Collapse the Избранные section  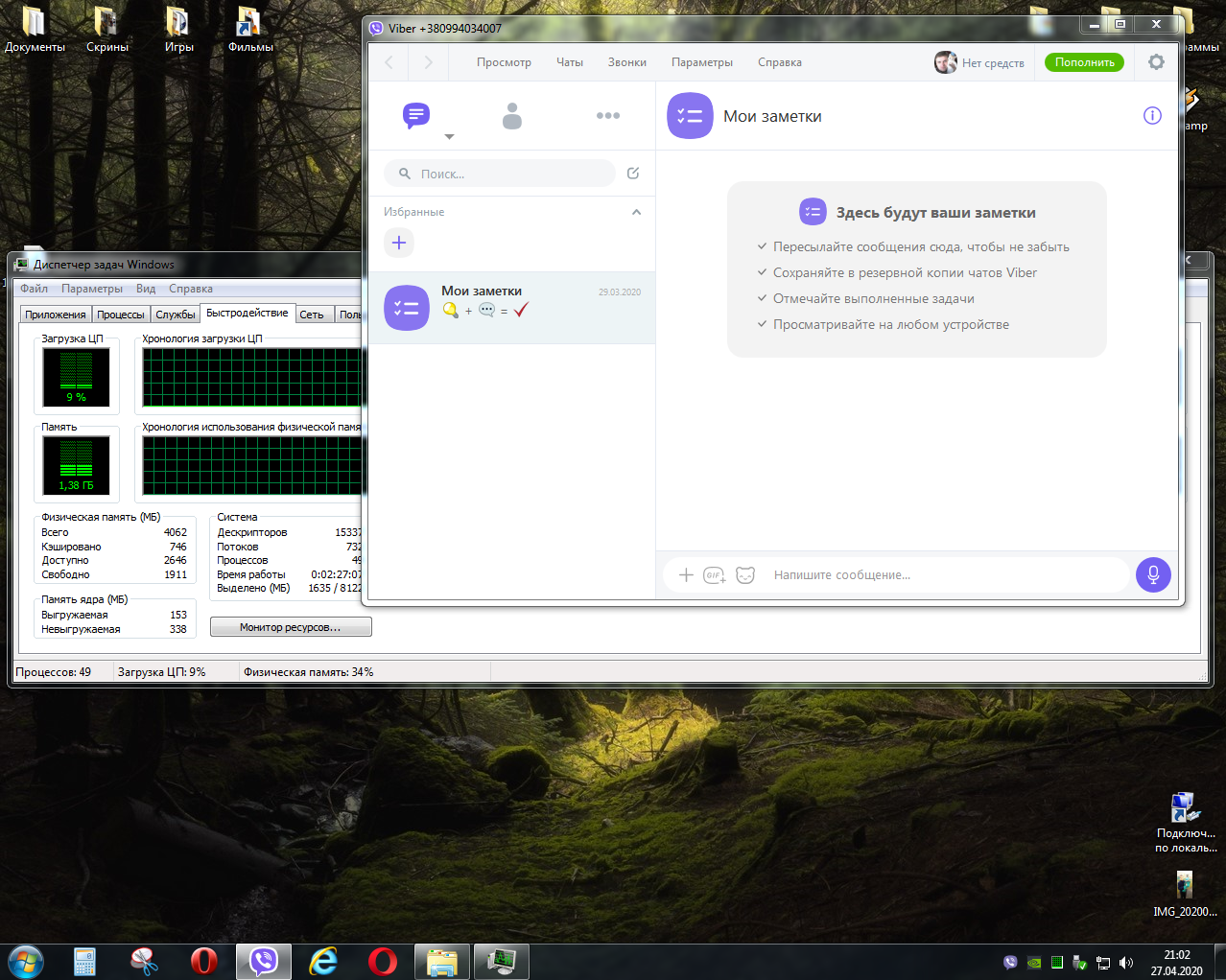(636, 212)
